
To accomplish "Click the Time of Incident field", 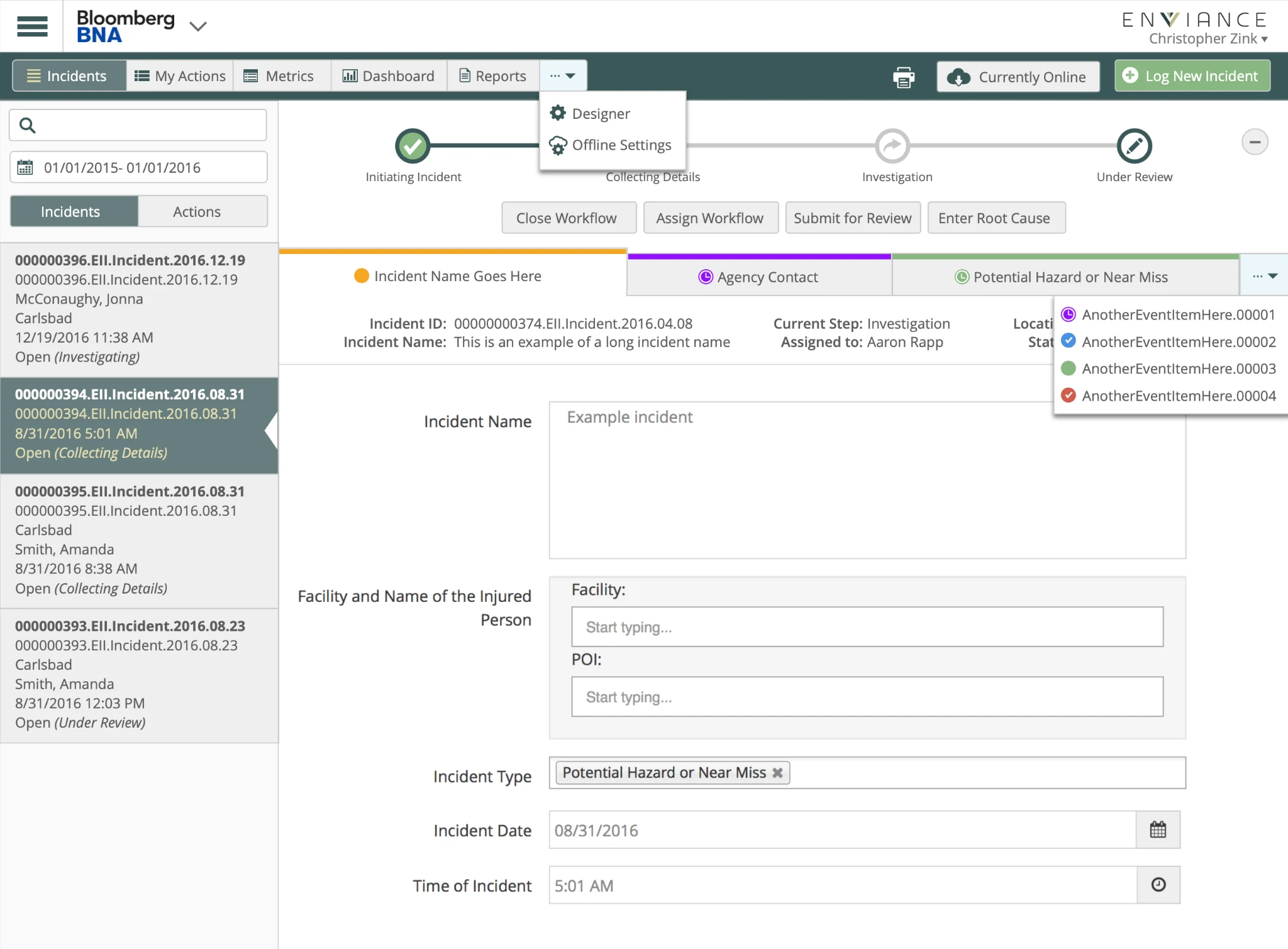I will [843, 885].
